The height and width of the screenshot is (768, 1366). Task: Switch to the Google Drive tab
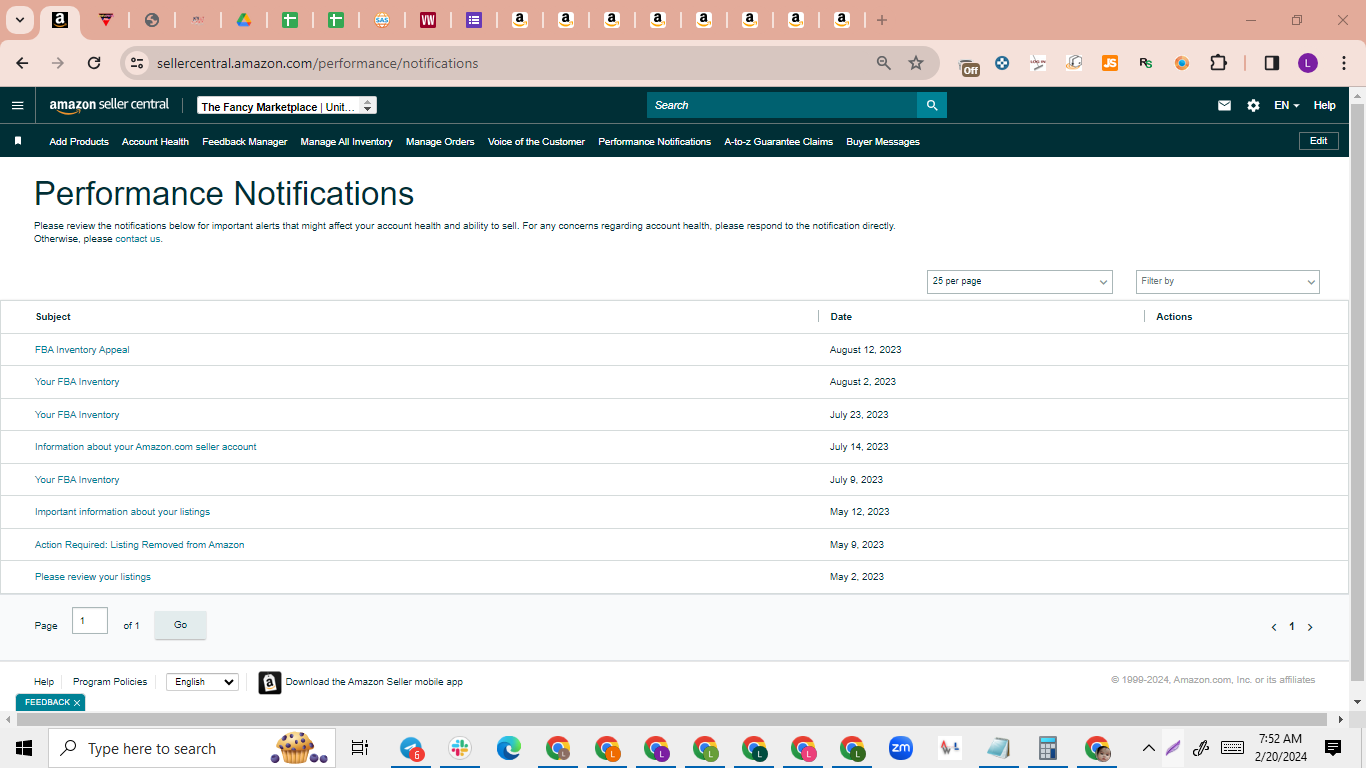243,20
